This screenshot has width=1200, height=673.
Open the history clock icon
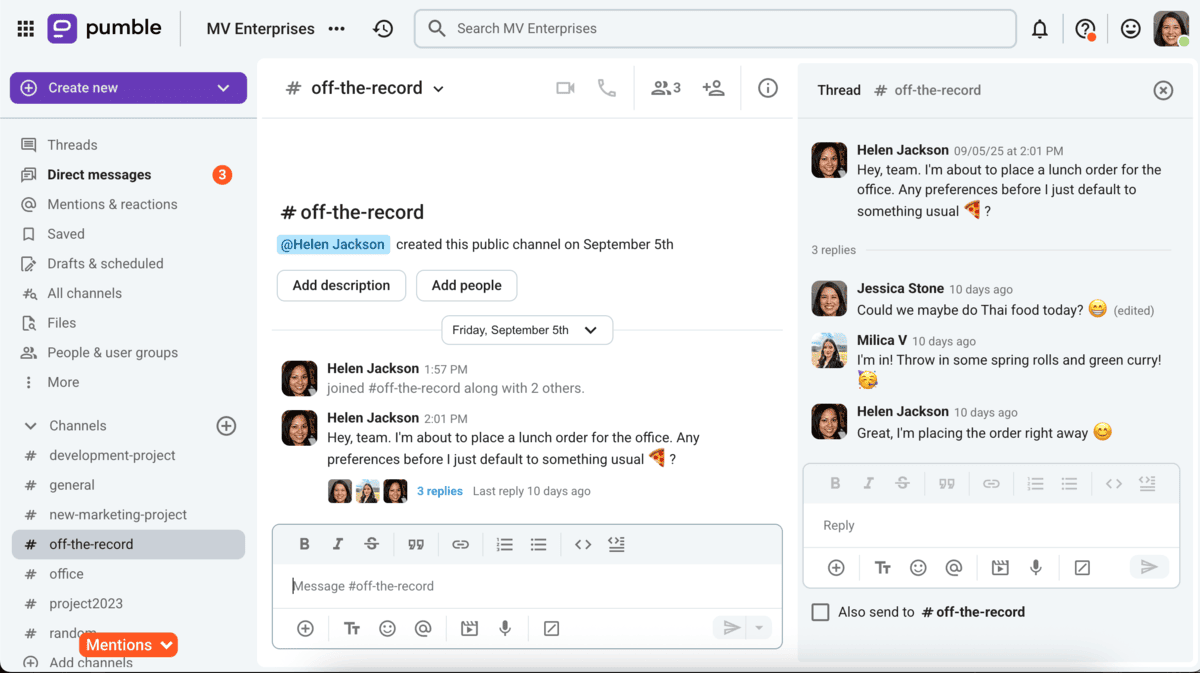tap(383, 29)
